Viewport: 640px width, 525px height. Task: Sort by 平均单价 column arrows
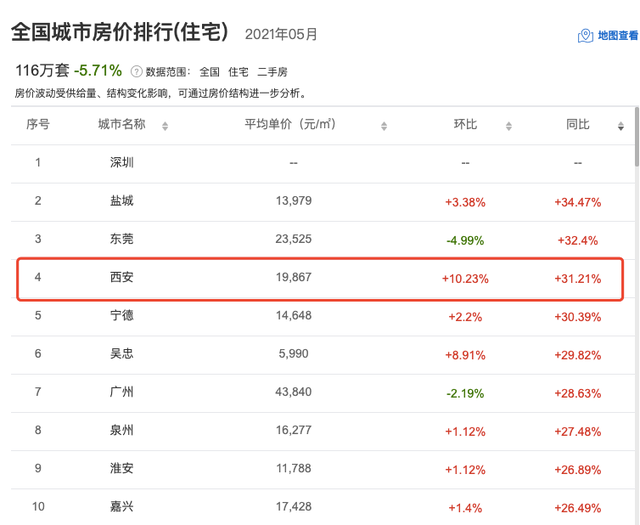tap(384, 126)
